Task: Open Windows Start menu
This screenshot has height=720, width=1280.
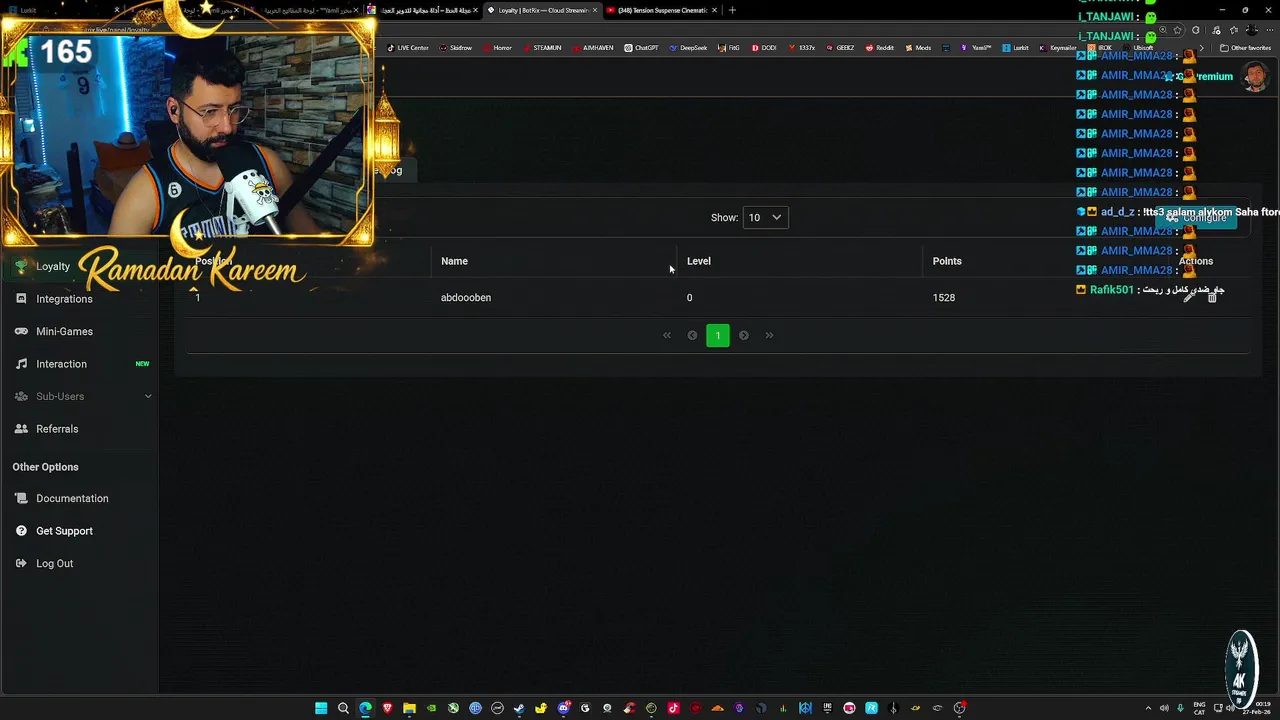Action: [321, 708]
